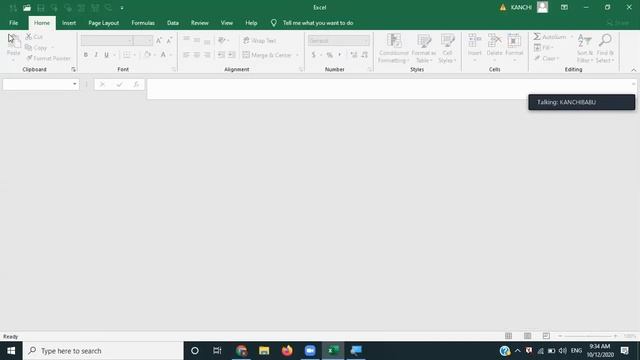Image resolution: width=640 pixels, height=360 pixels.
Task: Switch to the Insert tab
Action: [69, 23]
